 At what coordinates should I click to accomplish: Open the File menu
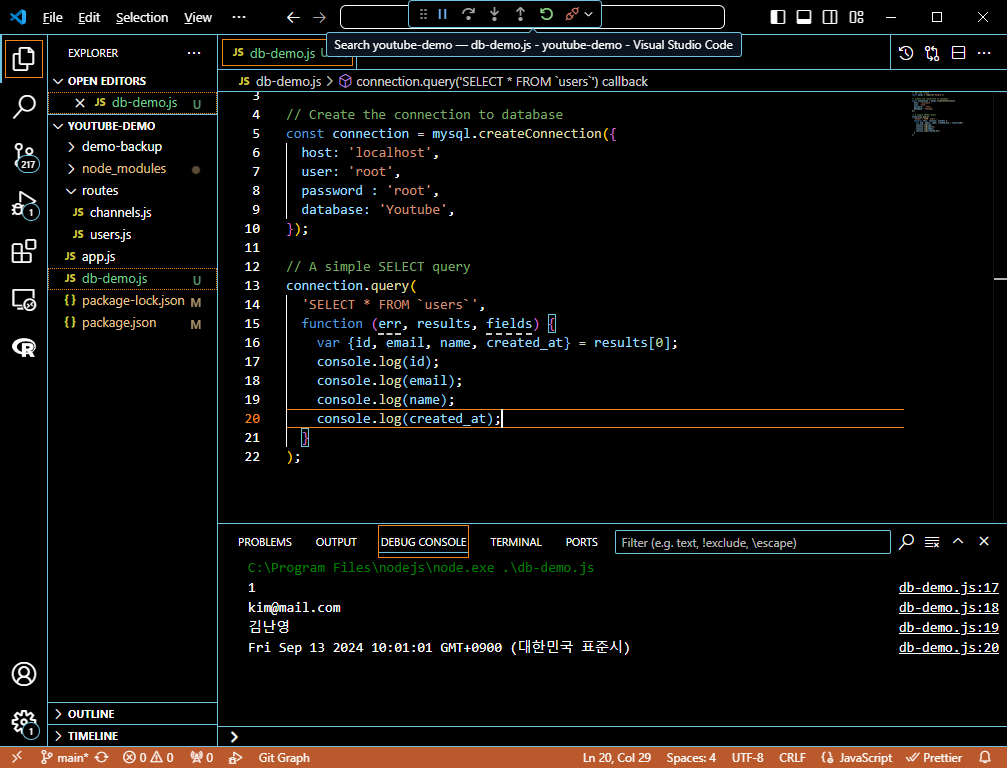click(53, 17)
